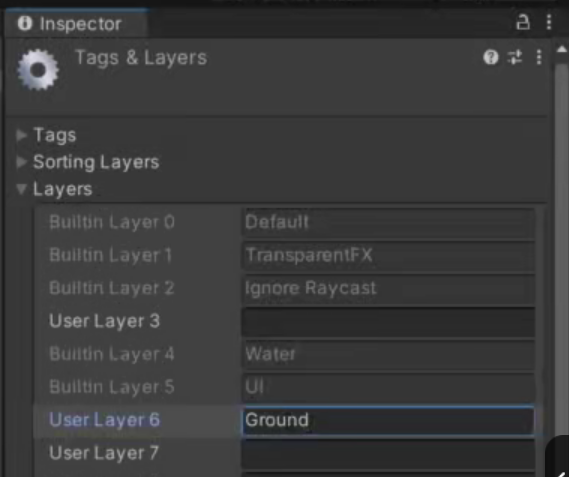The image size is (569, 477).
Task: Open Tags & Layers help reference
Action: tap(491, 57)
